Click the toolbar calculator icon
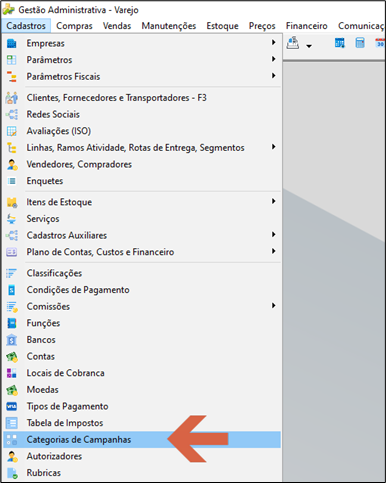Image resolution: width=386 pixels, height=483 pixels. pyautogui.click(x=360, y=43)
